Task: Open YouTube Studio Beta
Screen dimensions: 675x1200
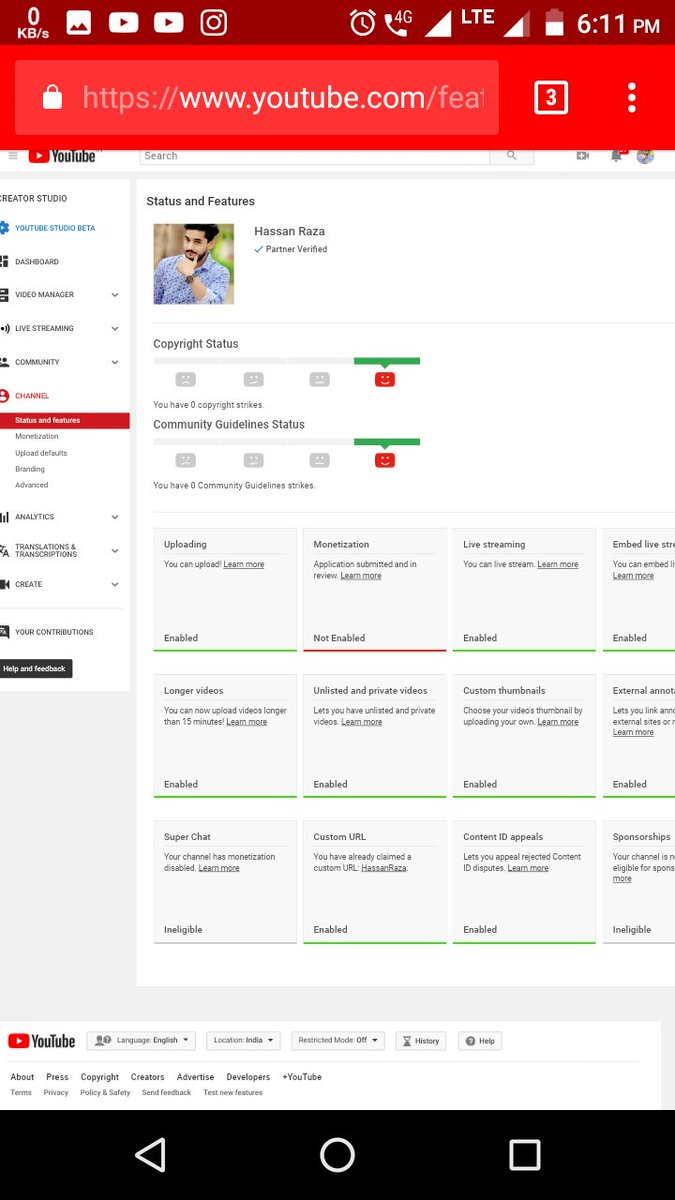Action: click(55, 228)
